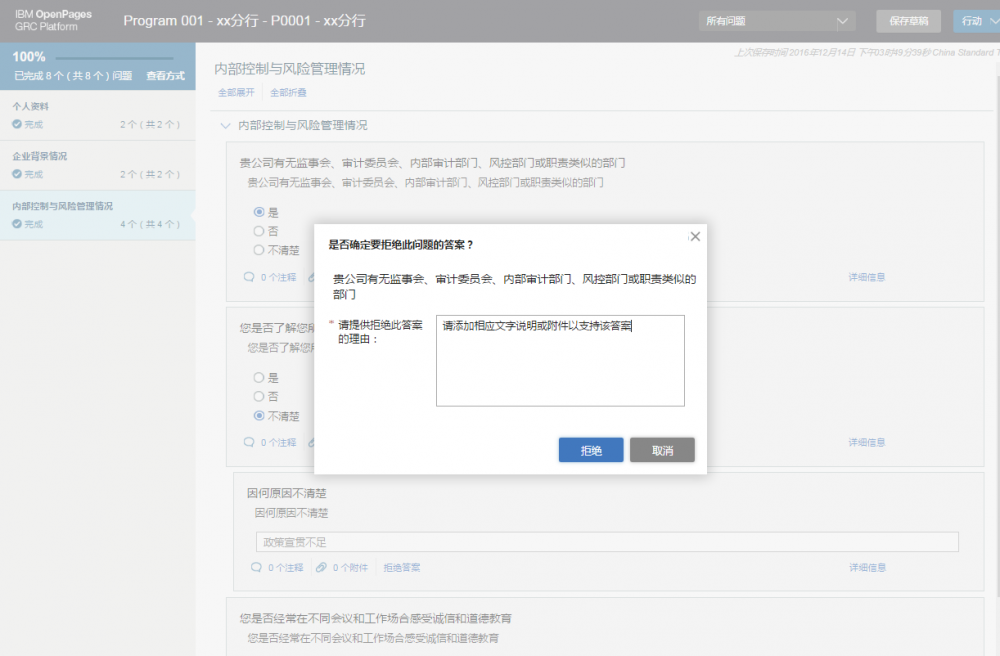Click comment bubble icon in 因何原因不清楚 section
Image resolution: width=1000 pixels, height=656 pixels.
point(258,566)
